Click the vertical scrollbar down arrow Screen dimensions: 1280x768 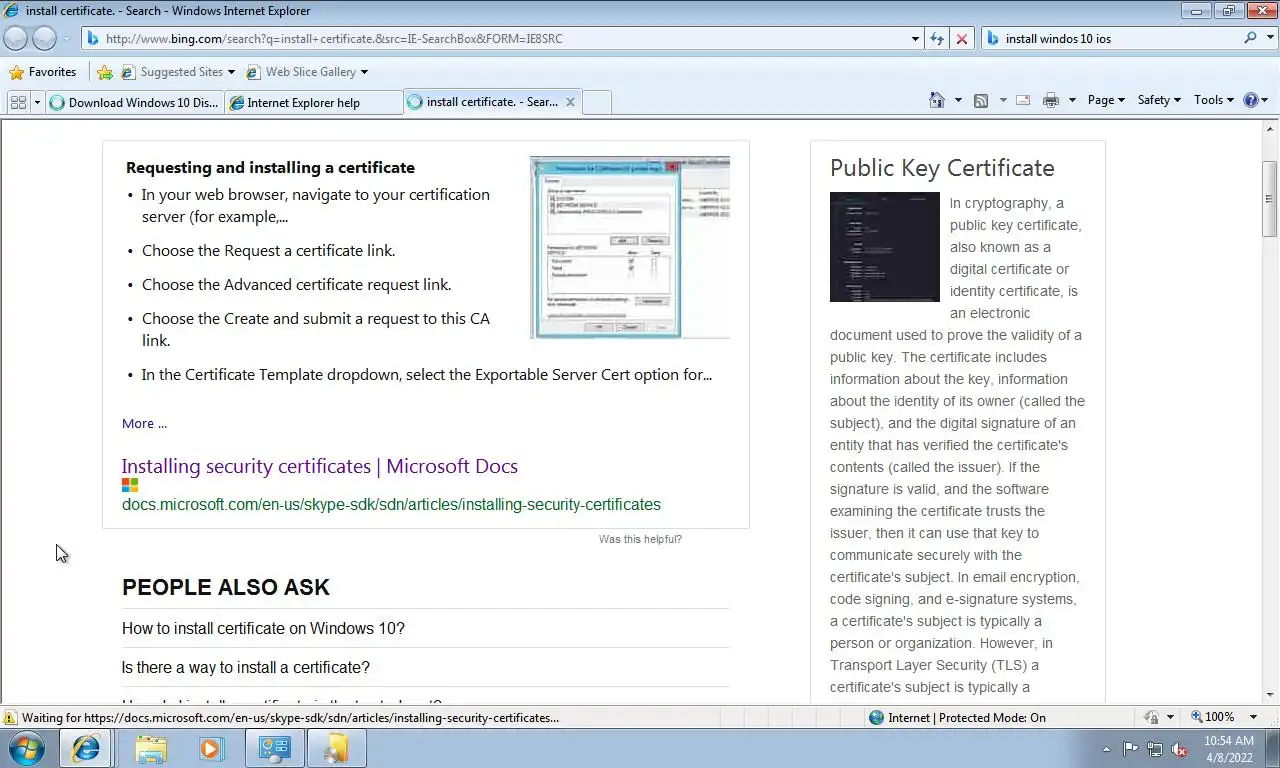[x=1270, y=695]
